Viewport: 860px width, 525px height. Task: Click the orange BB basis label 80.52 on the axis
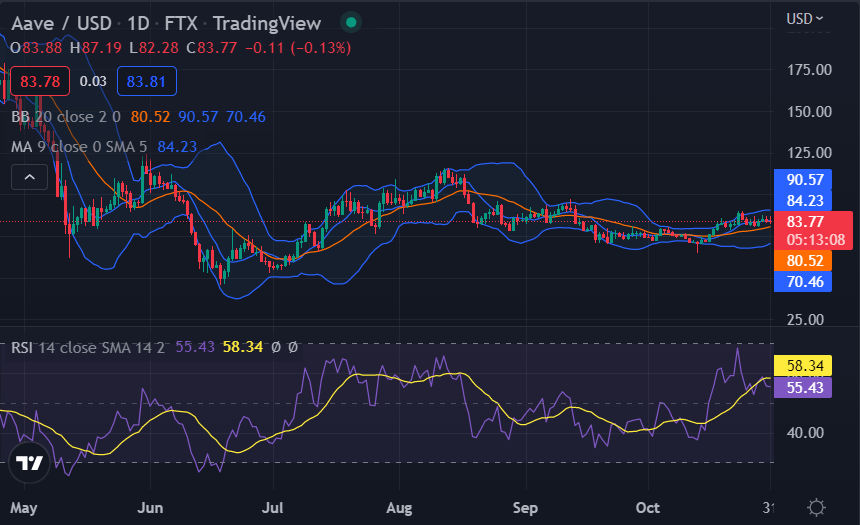(x=803, y=261)
